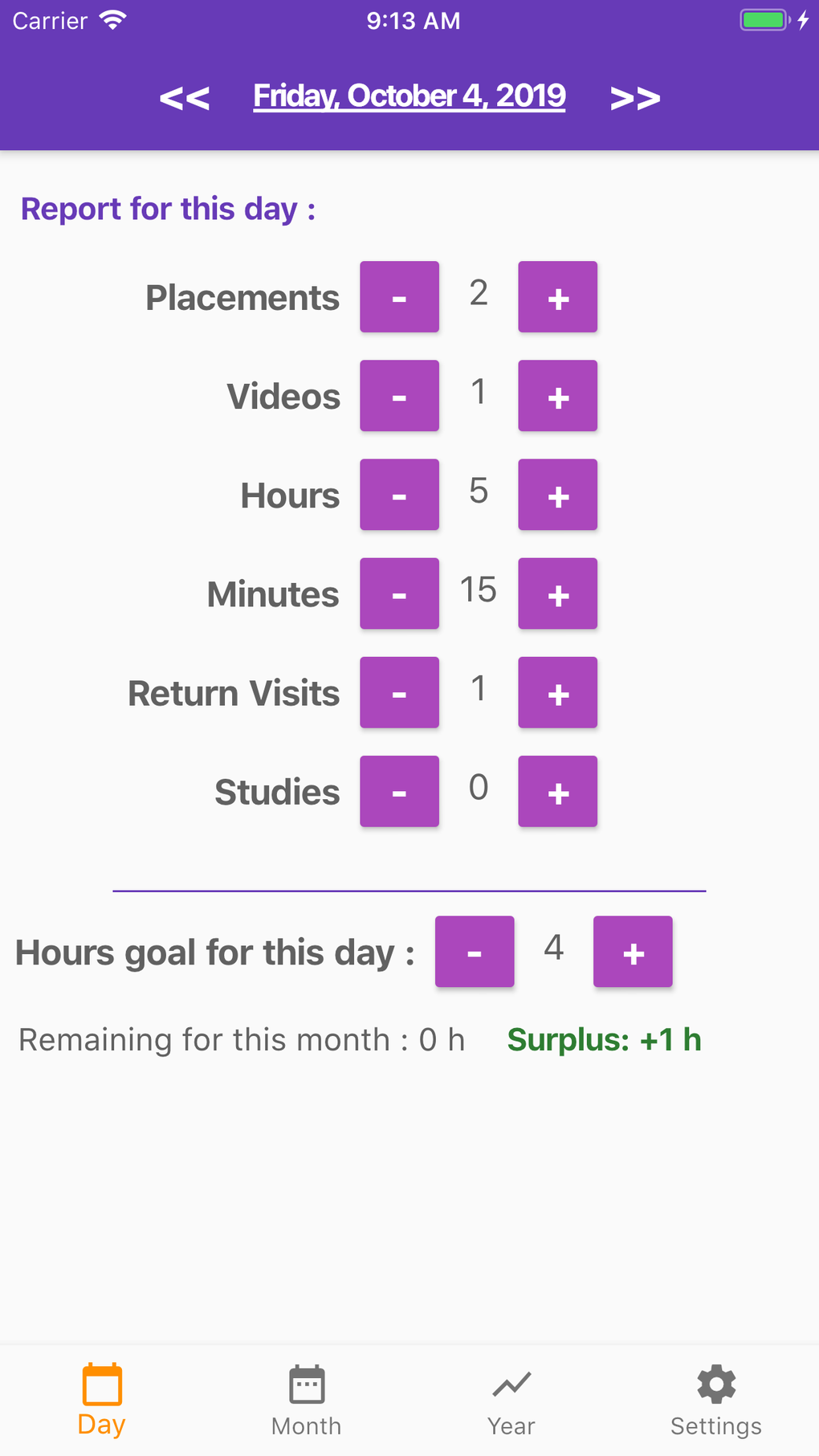
Task: Add a Return Visit
Action: [557, 691]
